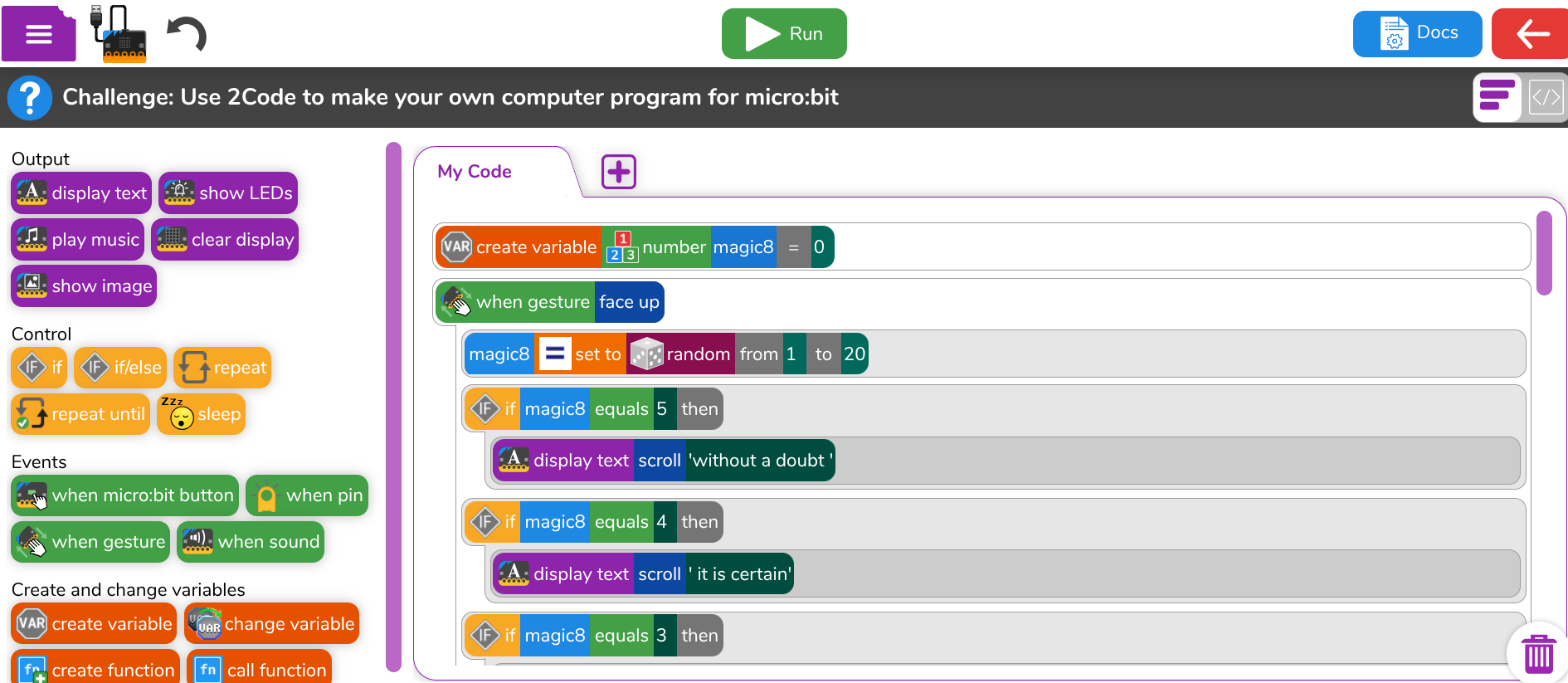Open the scroll option for 'without a doubt'
Viewport: 1568px width, 683px height.
(660, 461)
